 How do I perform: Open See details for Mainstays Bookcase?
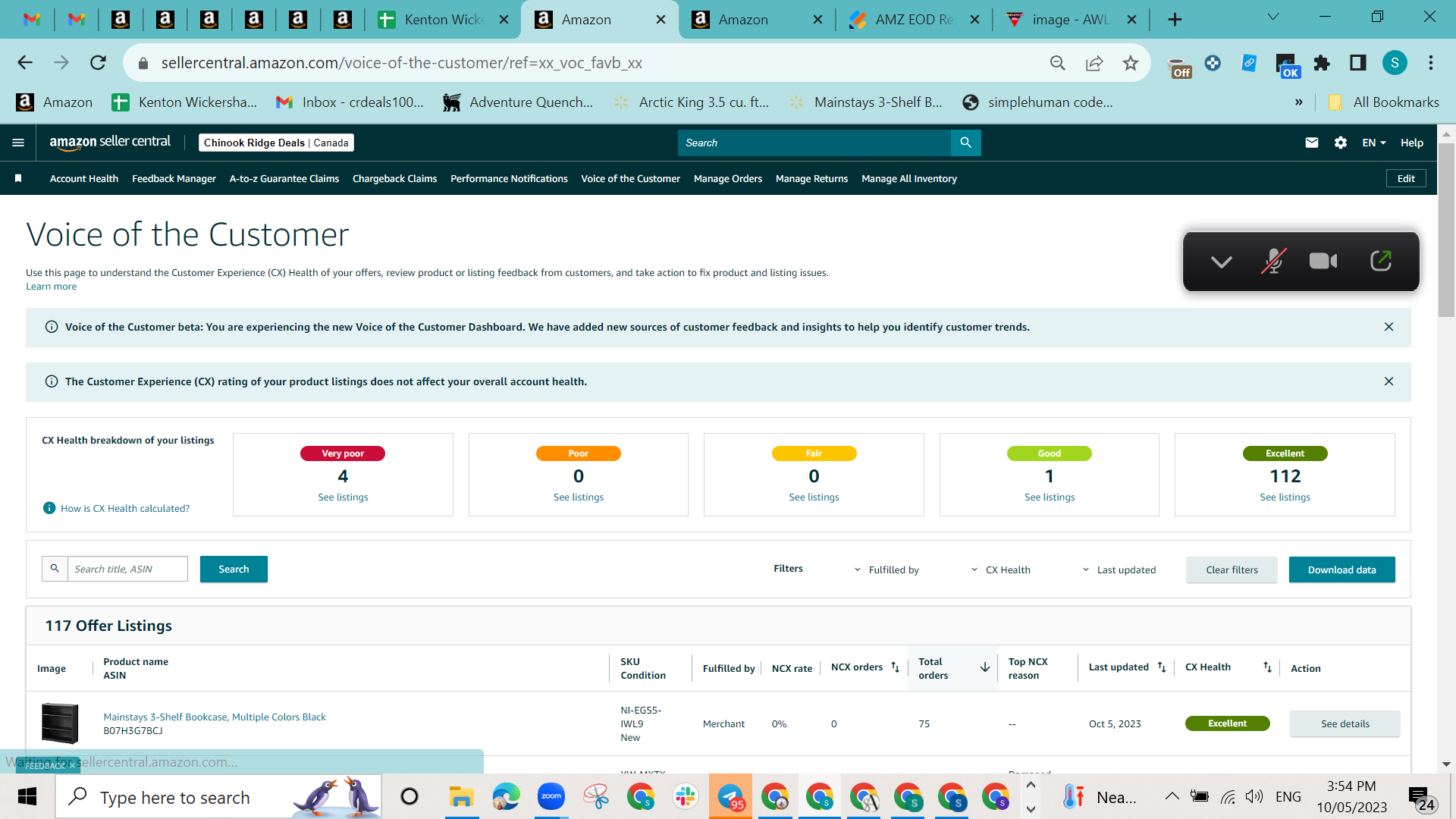click(x=1345, y=723)
